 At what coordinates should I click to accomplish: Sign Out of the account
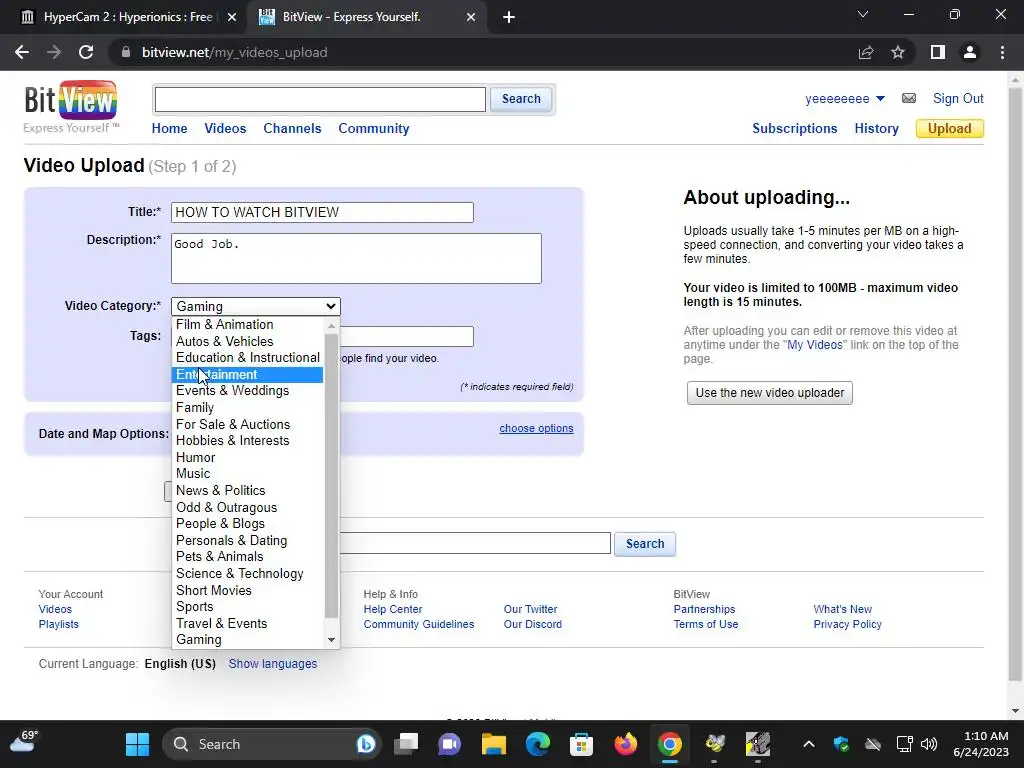click(957, 99)
